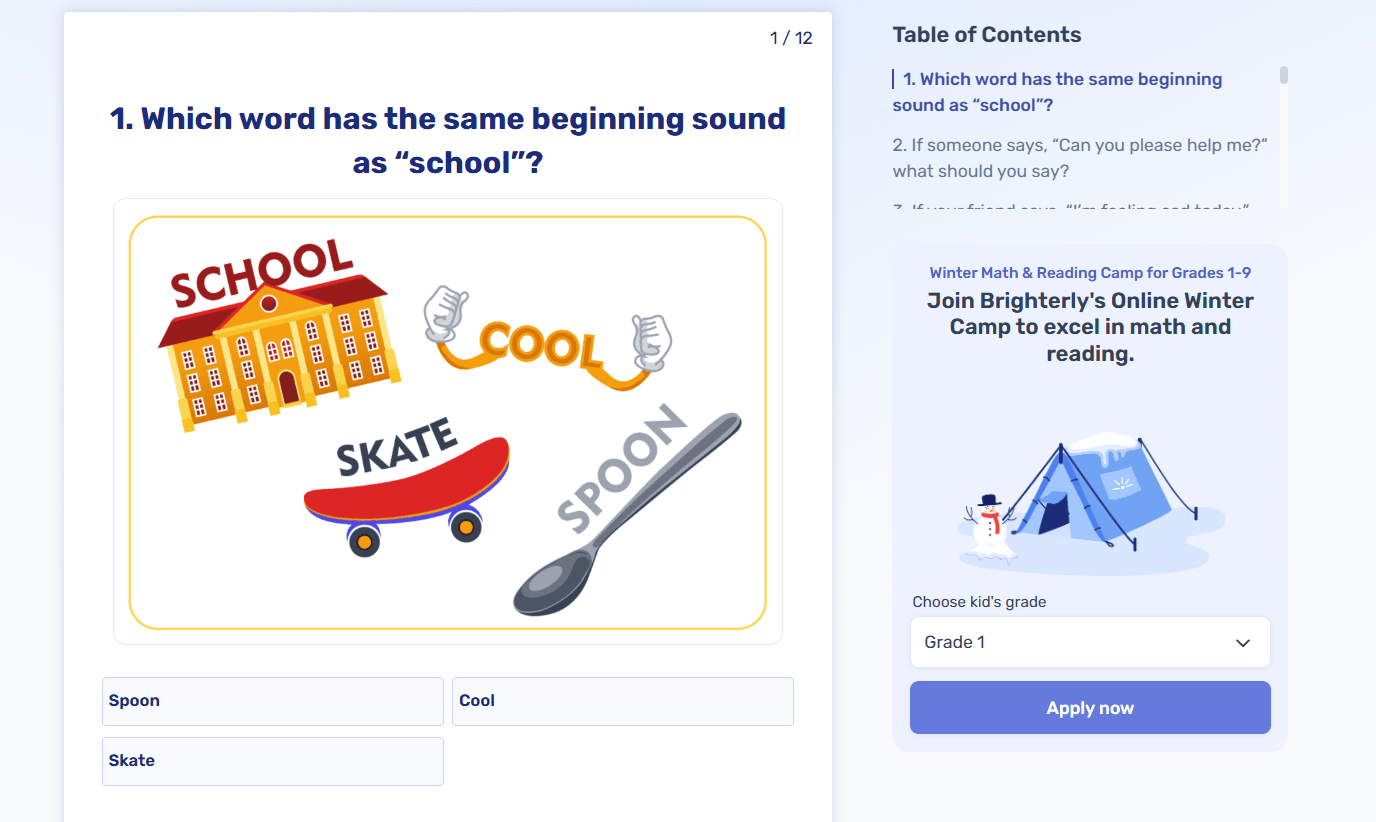
Task: Click the Table of Contents scrollbar
Action: pos(1284,75)
